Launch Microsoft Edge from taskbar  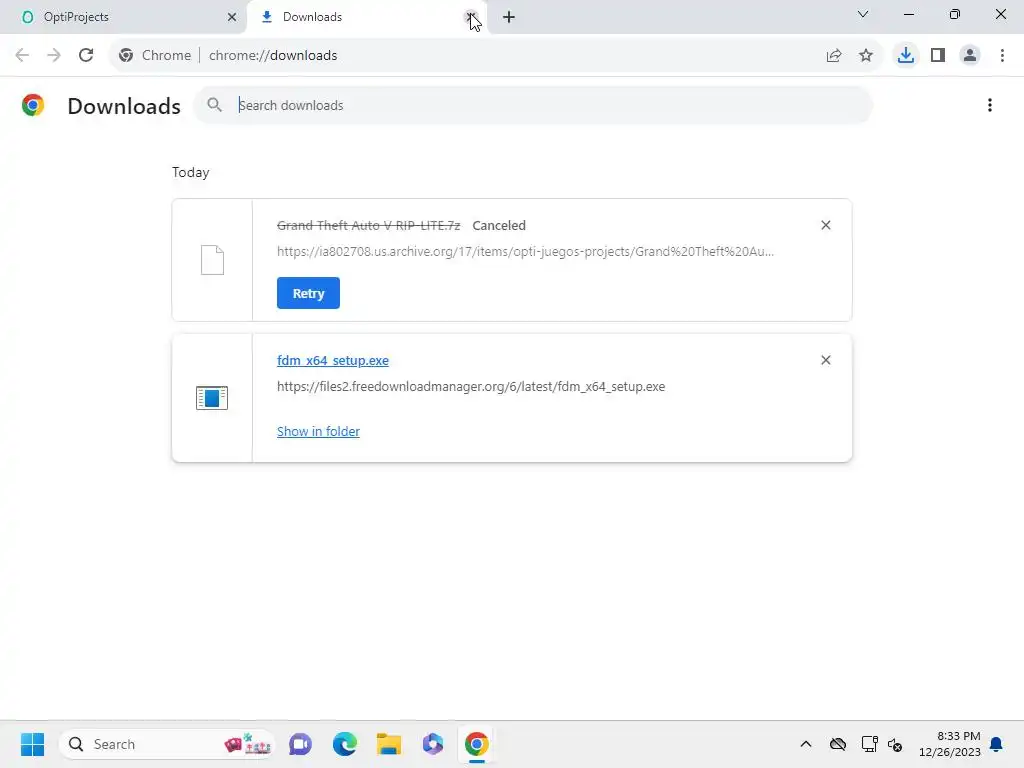pyautogui.click(x=345, y=744)
